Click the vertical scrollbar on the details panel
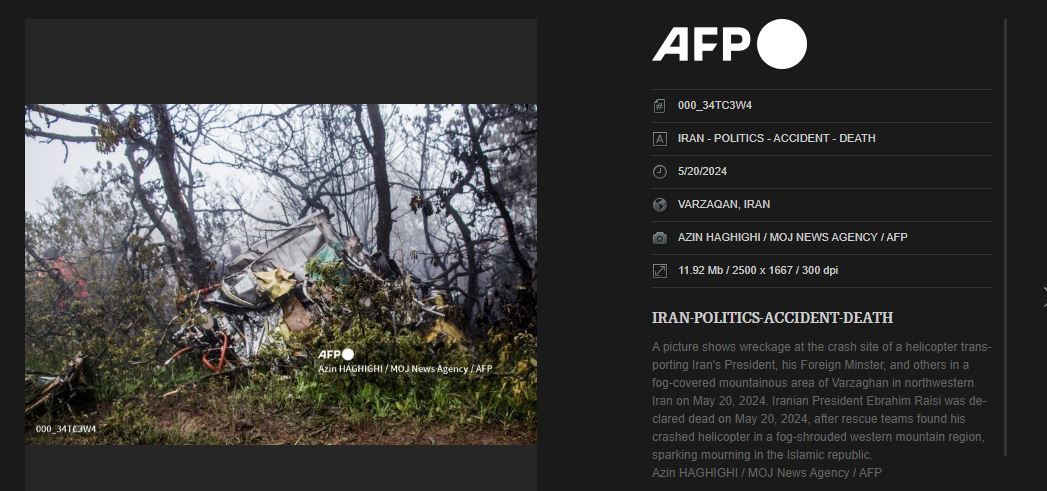The height and width of the screenshot is (491, 1047). [x=1006, y=237]
